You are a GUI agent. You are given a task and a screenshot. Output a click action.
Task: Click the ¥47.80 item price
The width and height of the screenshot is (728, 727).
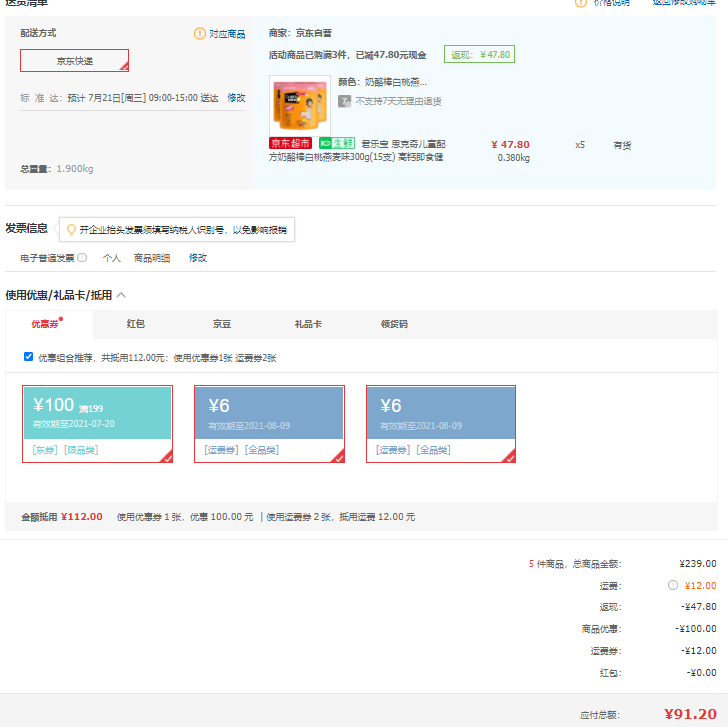point(510,145)
